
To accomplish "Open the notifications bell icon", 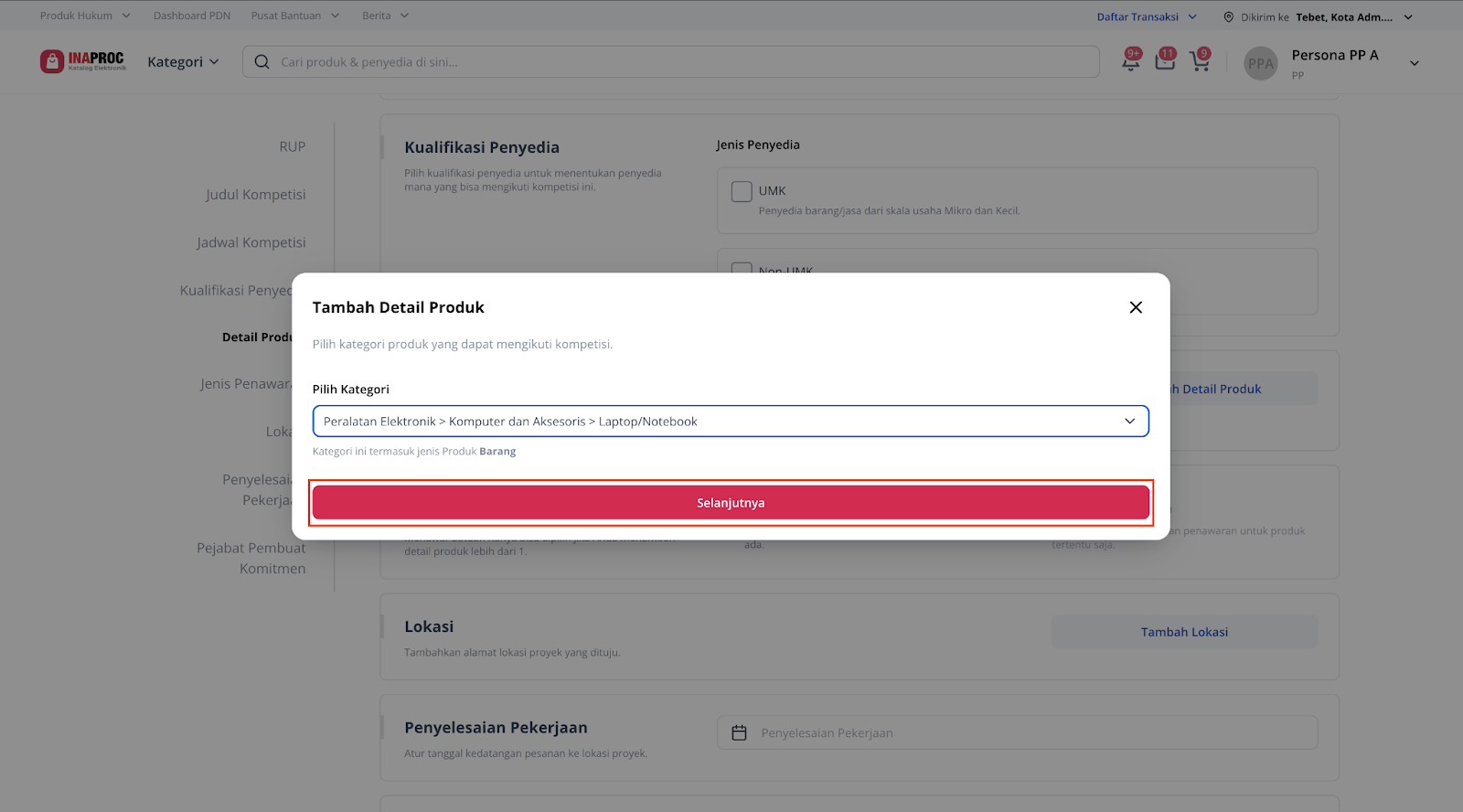I will (x=1131, y=61).
